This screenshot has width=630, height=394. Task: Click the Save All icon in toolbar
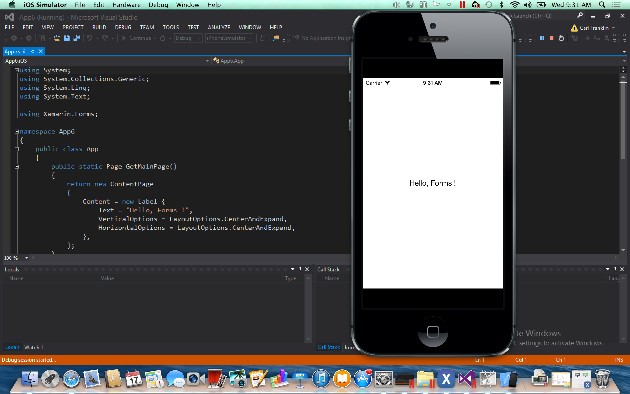click(76, 38)
